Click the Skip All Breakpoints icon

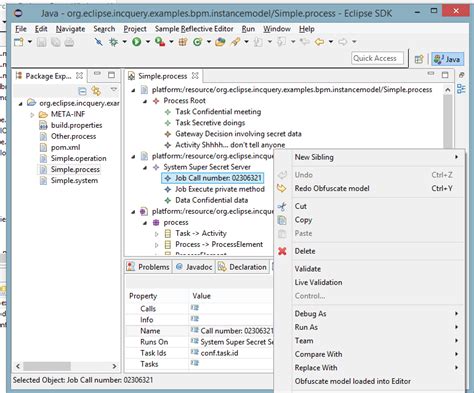tap(99, 42)
